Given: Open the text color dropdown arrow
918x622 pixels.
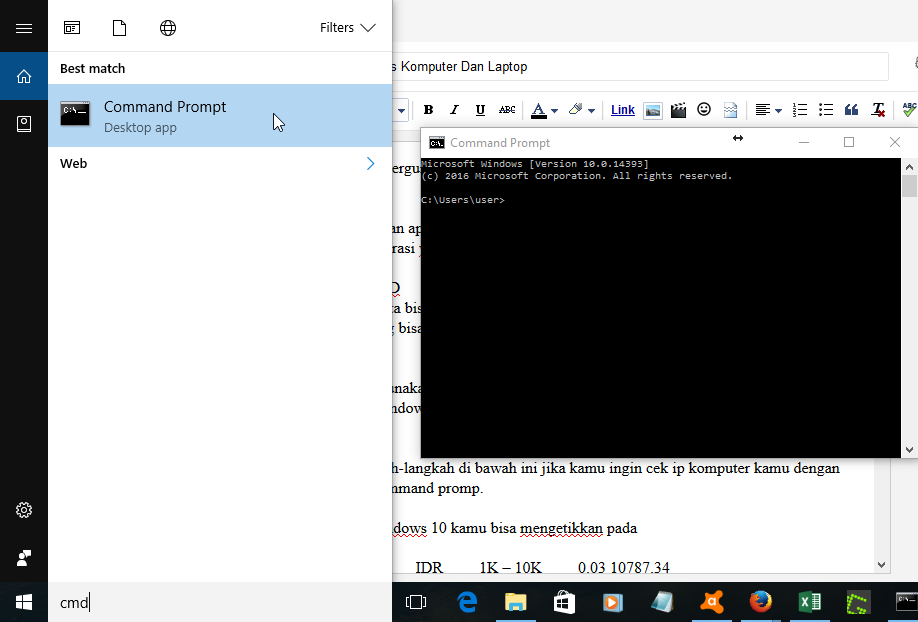Looking at the screenshot, I should 553,110.
